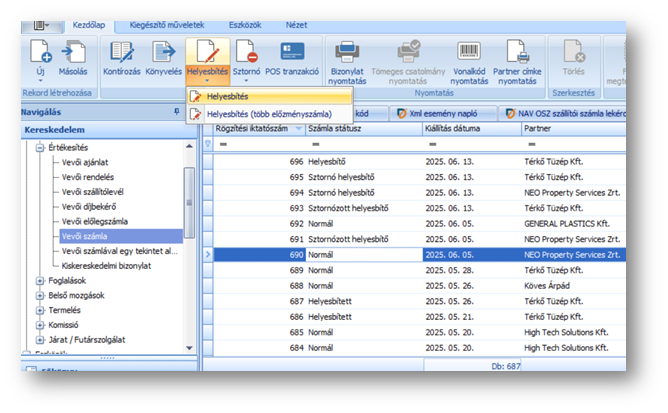Click NAV OSZ szállítói számla lekérdezés button

[568, 114]
